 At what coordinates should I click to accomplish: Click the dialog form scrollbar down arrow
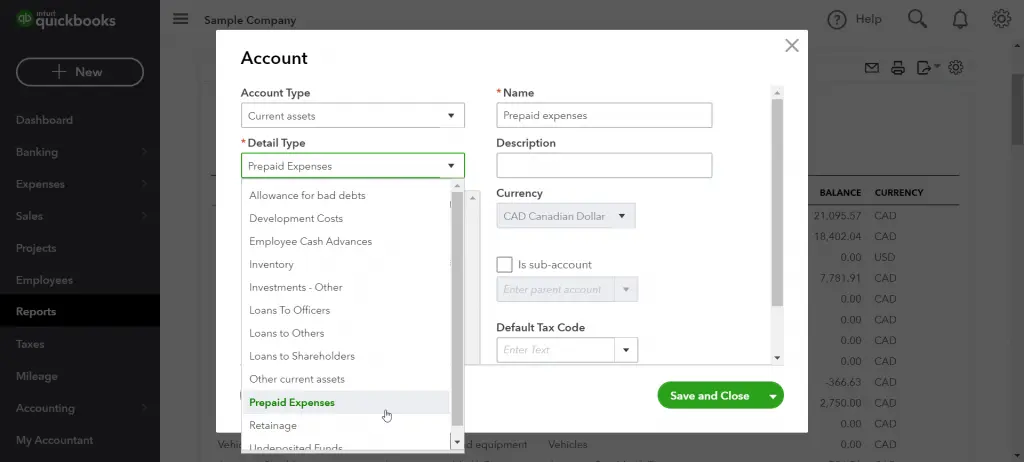coord(776,357)
